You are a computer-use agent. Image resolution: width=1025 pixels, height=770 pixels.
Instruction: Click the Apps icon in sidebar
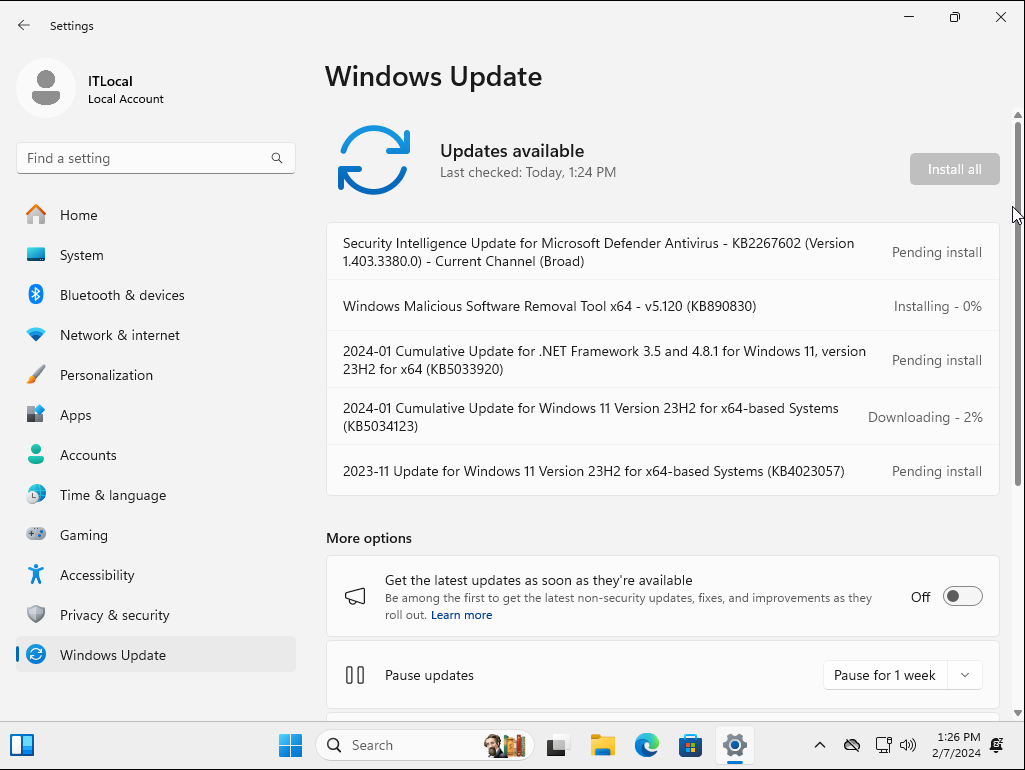[36, 414]
